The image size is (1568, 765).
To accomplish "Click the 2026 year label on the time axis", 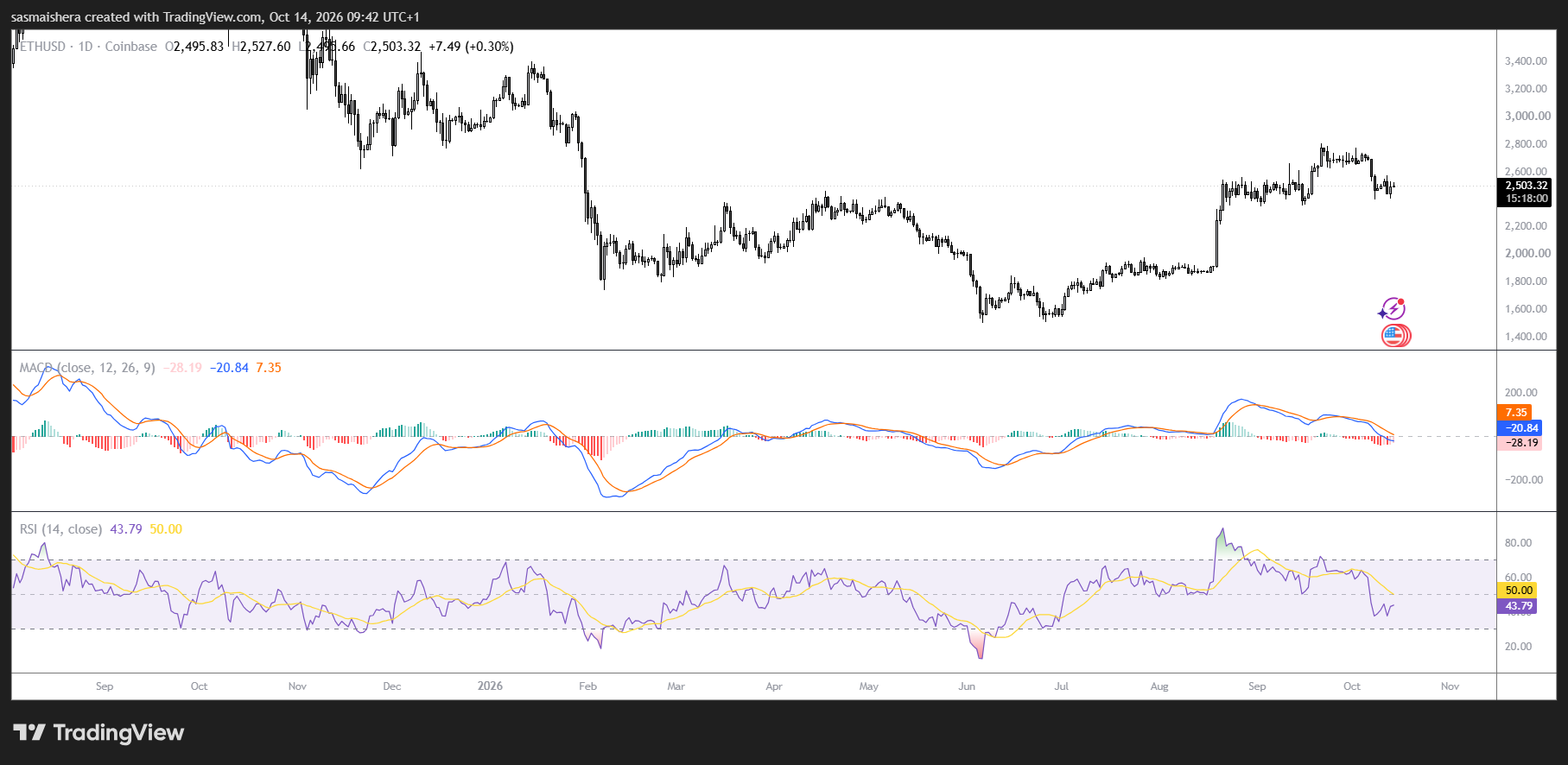I will 490,686.
